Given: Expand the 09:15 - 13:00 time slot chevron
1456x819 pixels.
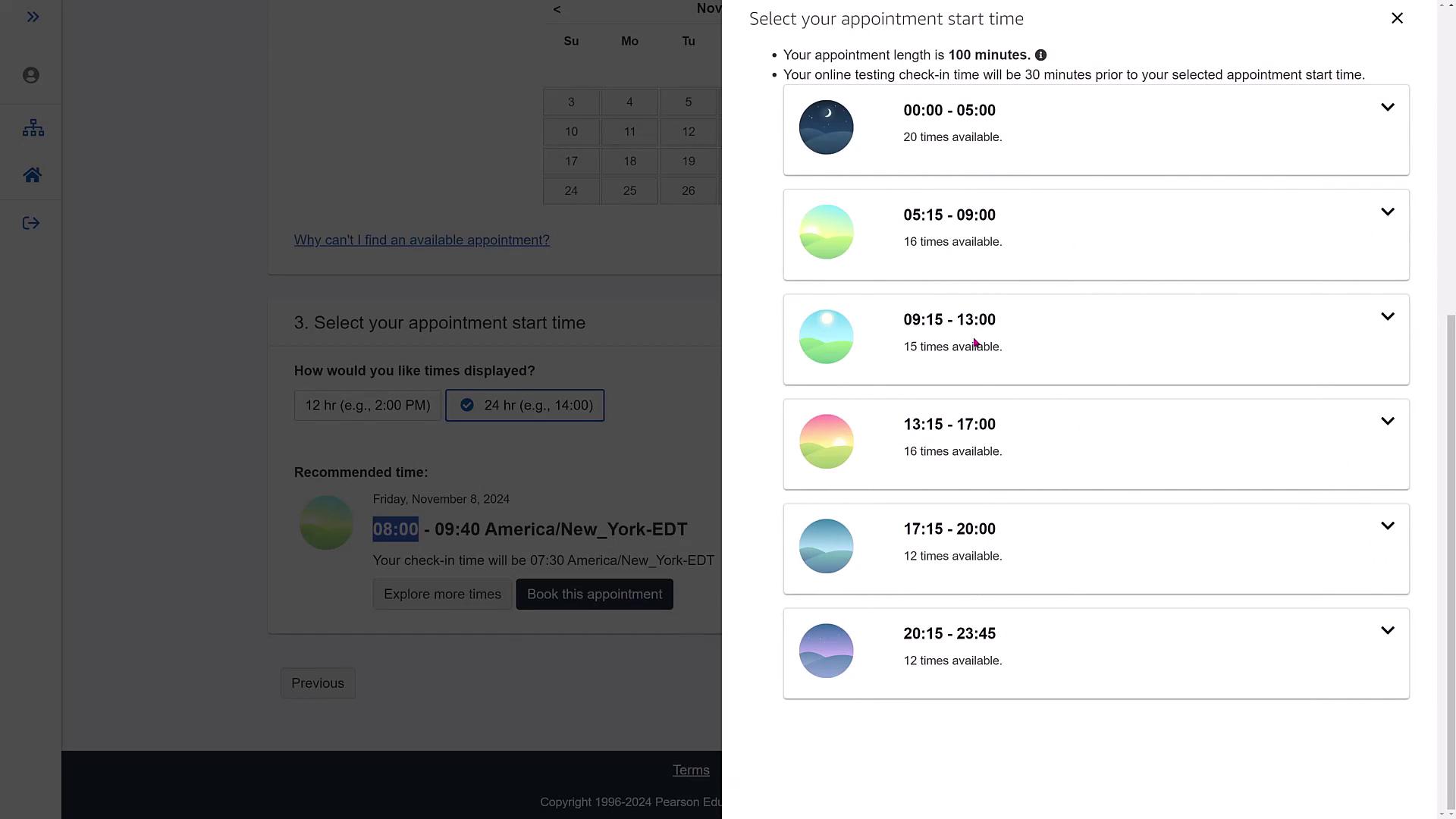Looking at the screenshot, I should coord(1387,317).
